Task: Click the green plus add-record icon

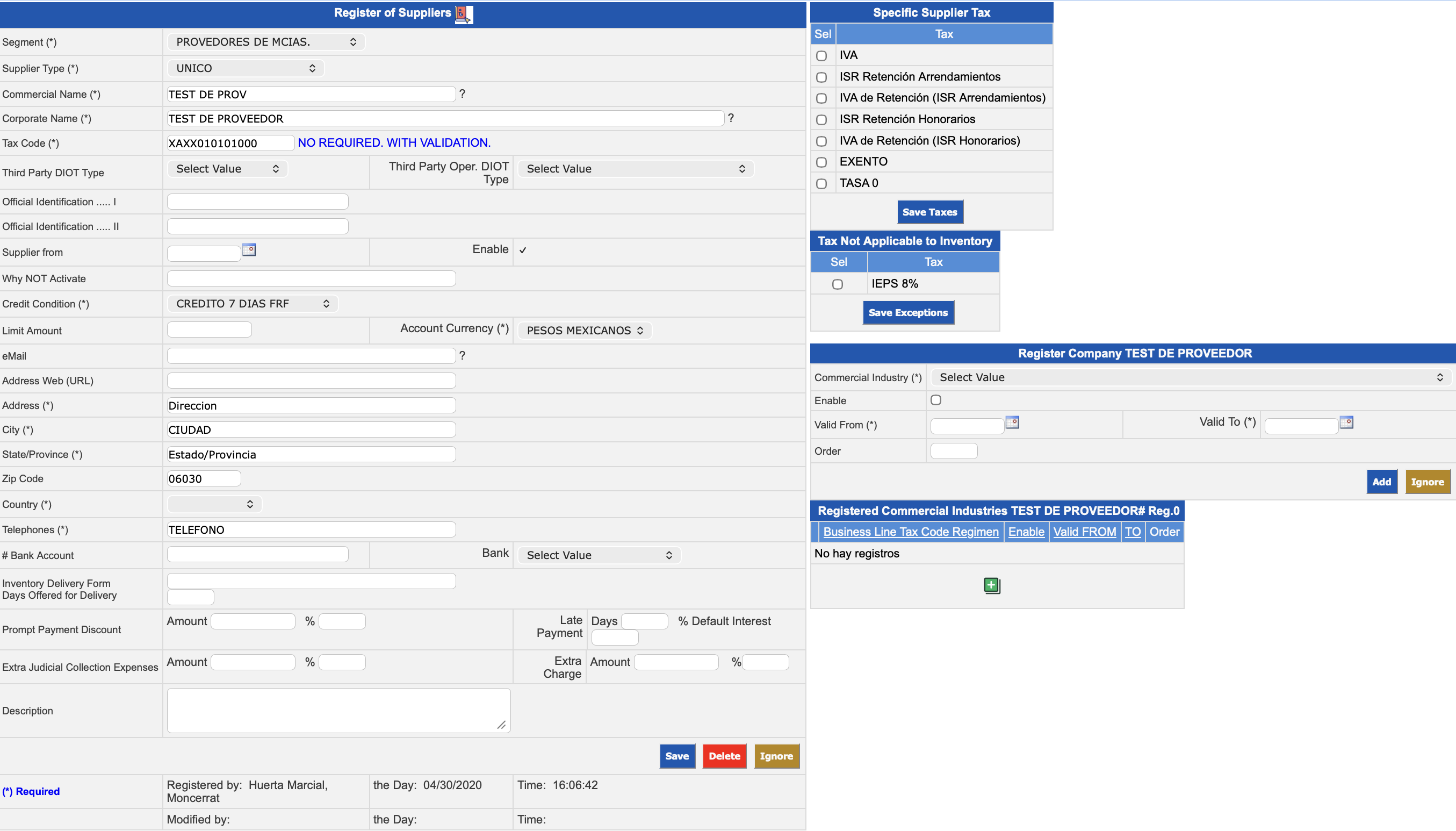Action: pyautogui.click(x=991, y=585)
